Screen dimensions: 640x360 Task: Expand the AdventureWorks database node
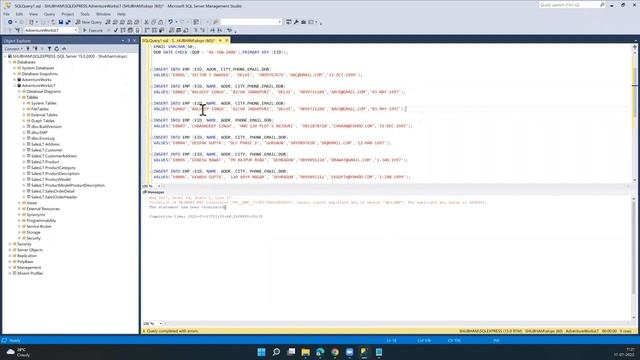15,80
